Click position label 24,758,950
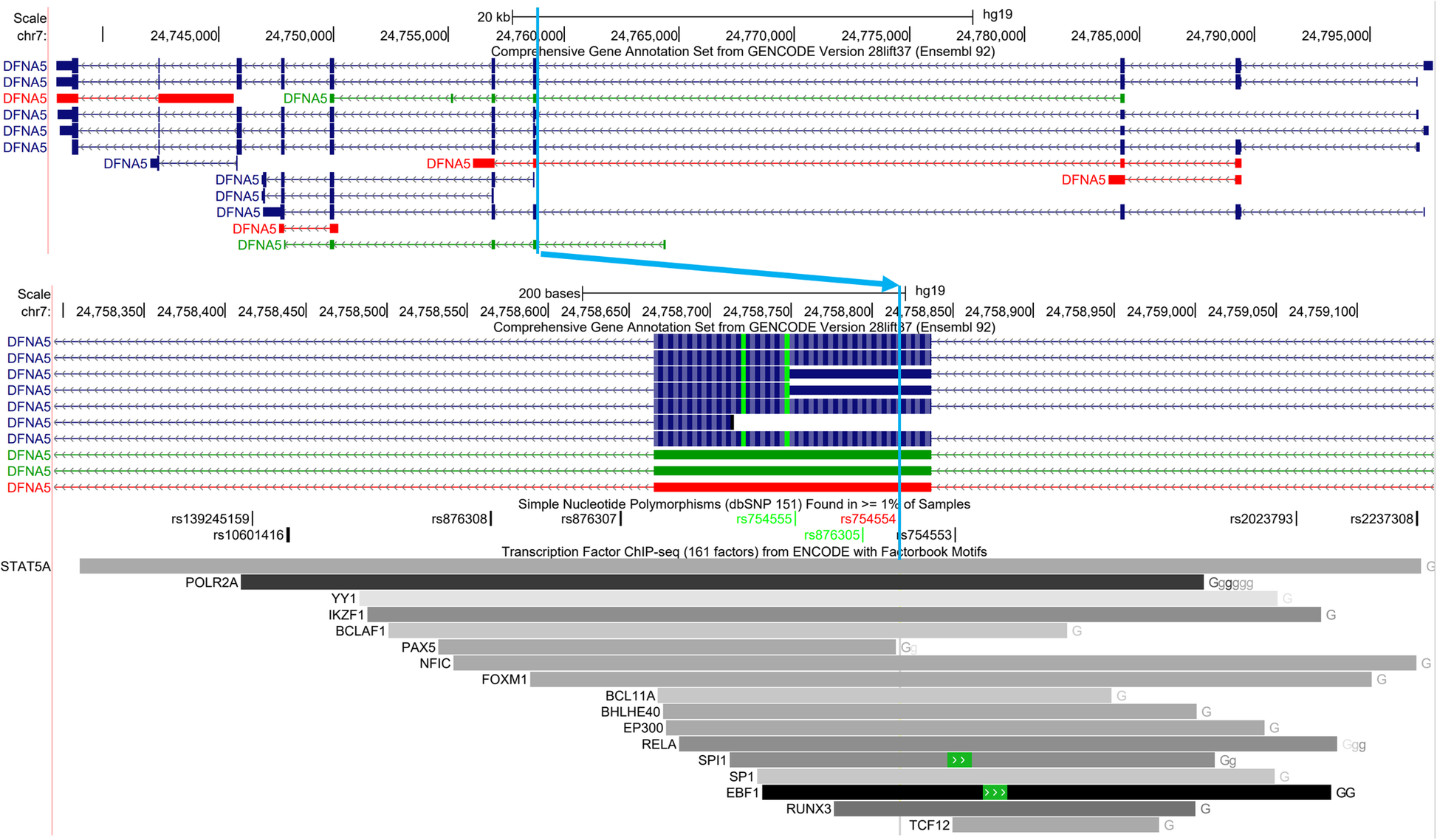This screenshot has height=840, width=1437. 1080,311
